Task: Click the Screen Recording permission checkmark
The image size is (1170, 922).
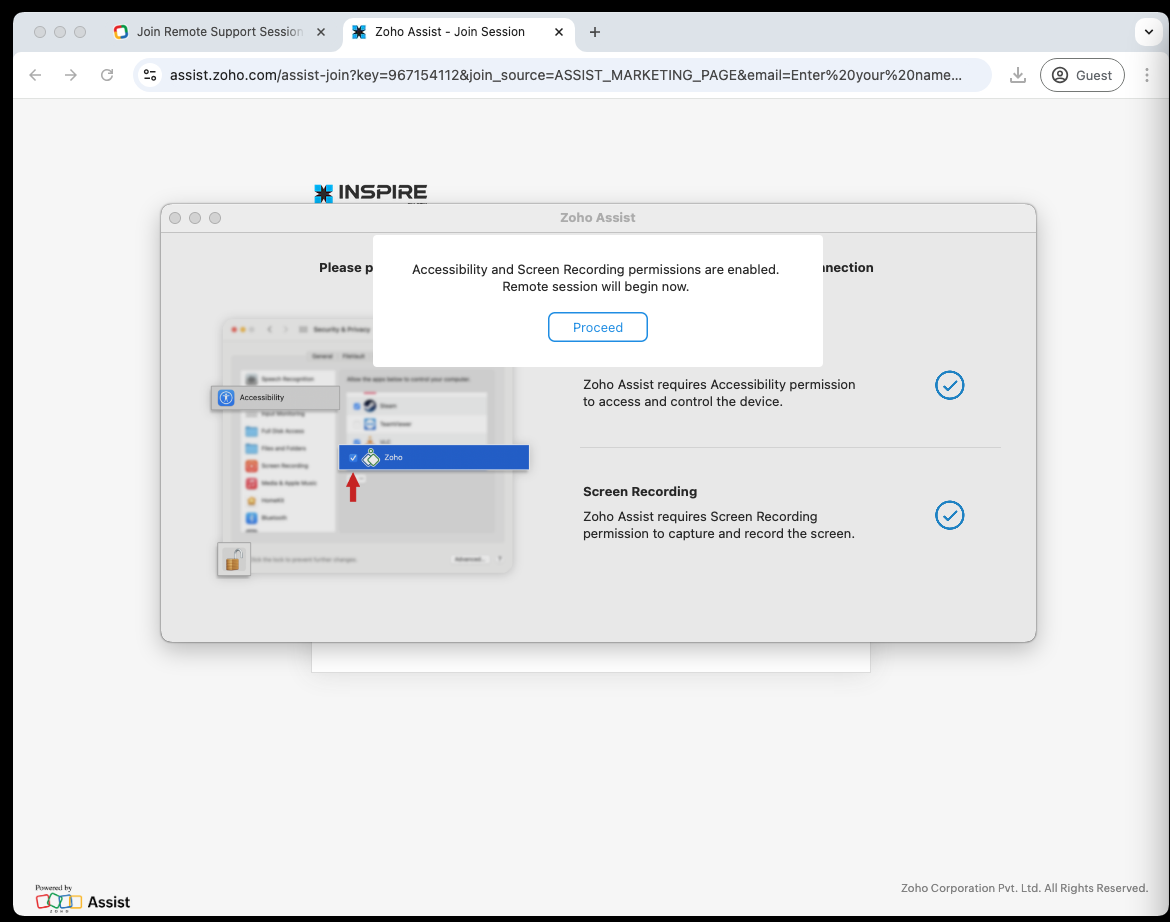Action: [950, 515]
